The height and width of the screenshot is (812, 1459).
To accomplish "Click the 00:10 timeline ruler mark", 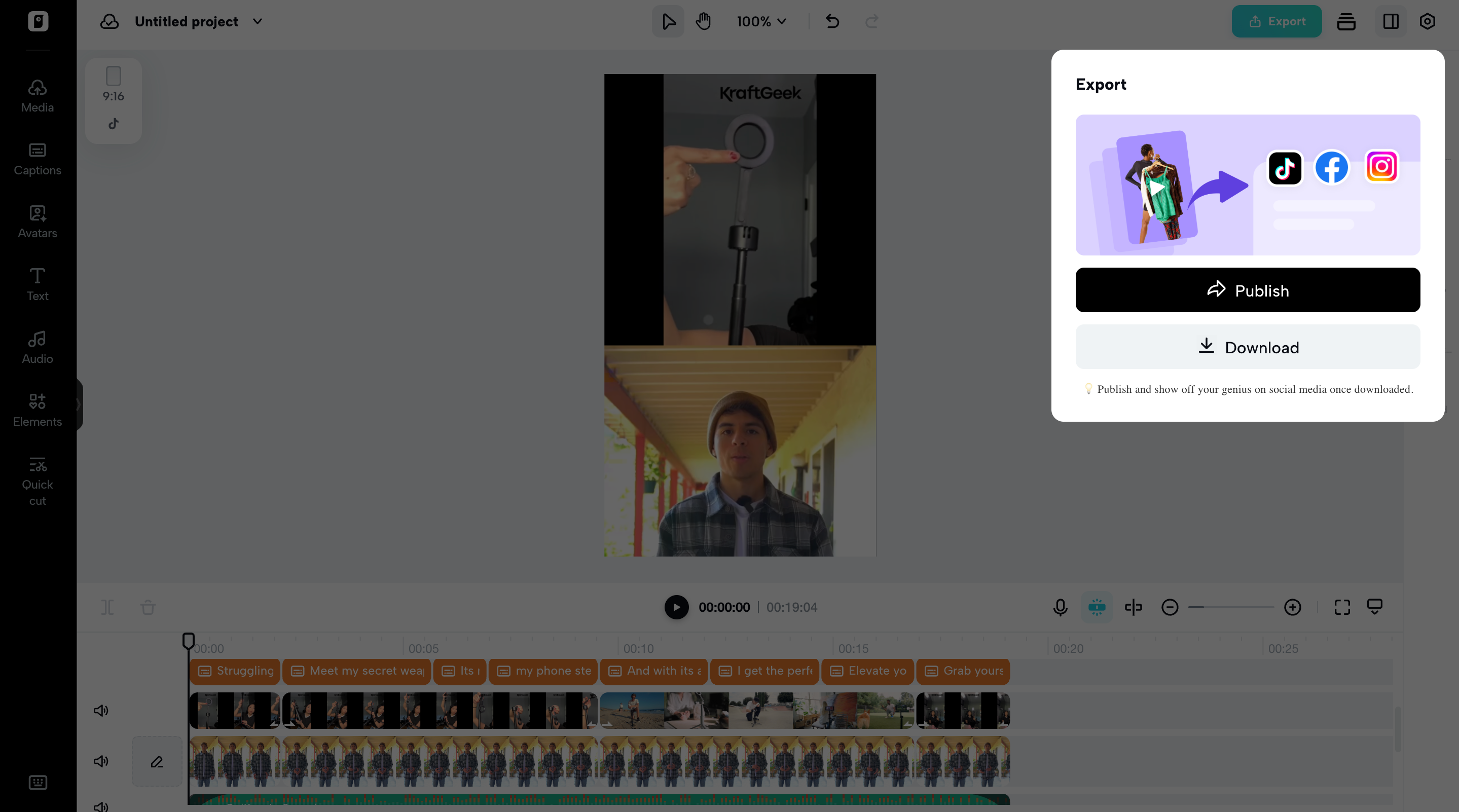I will (638, 648).
